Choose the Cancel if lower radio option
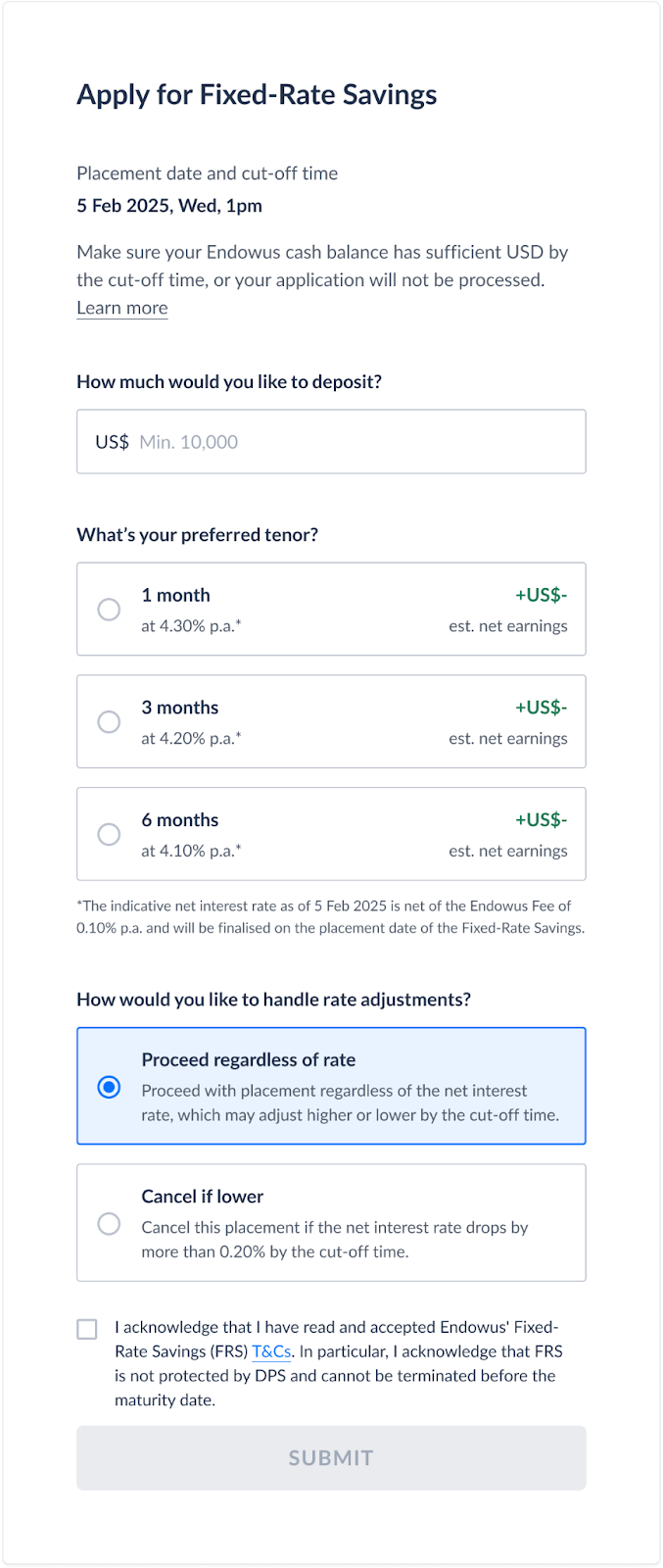663x1568 pixels. pos(109,1224)
